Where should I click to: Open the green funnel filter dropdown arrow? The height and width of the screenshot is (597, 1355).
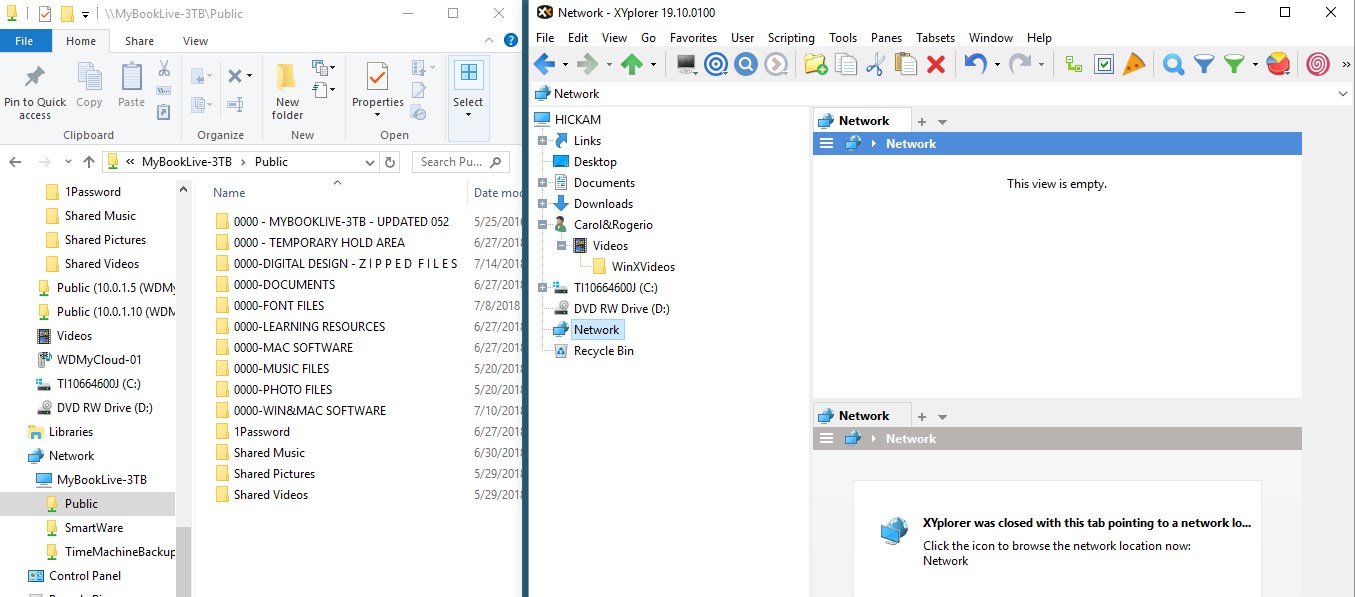click(x=1254, y=65)
